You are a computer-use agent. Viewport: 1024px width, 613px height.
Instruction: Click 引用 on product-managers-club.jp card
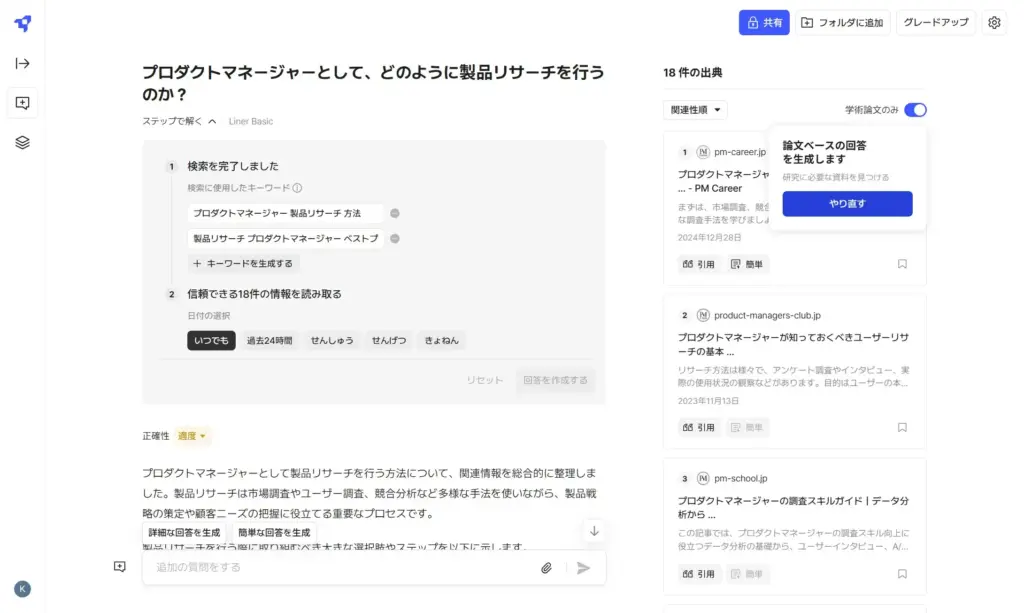(x=699, y=428)
